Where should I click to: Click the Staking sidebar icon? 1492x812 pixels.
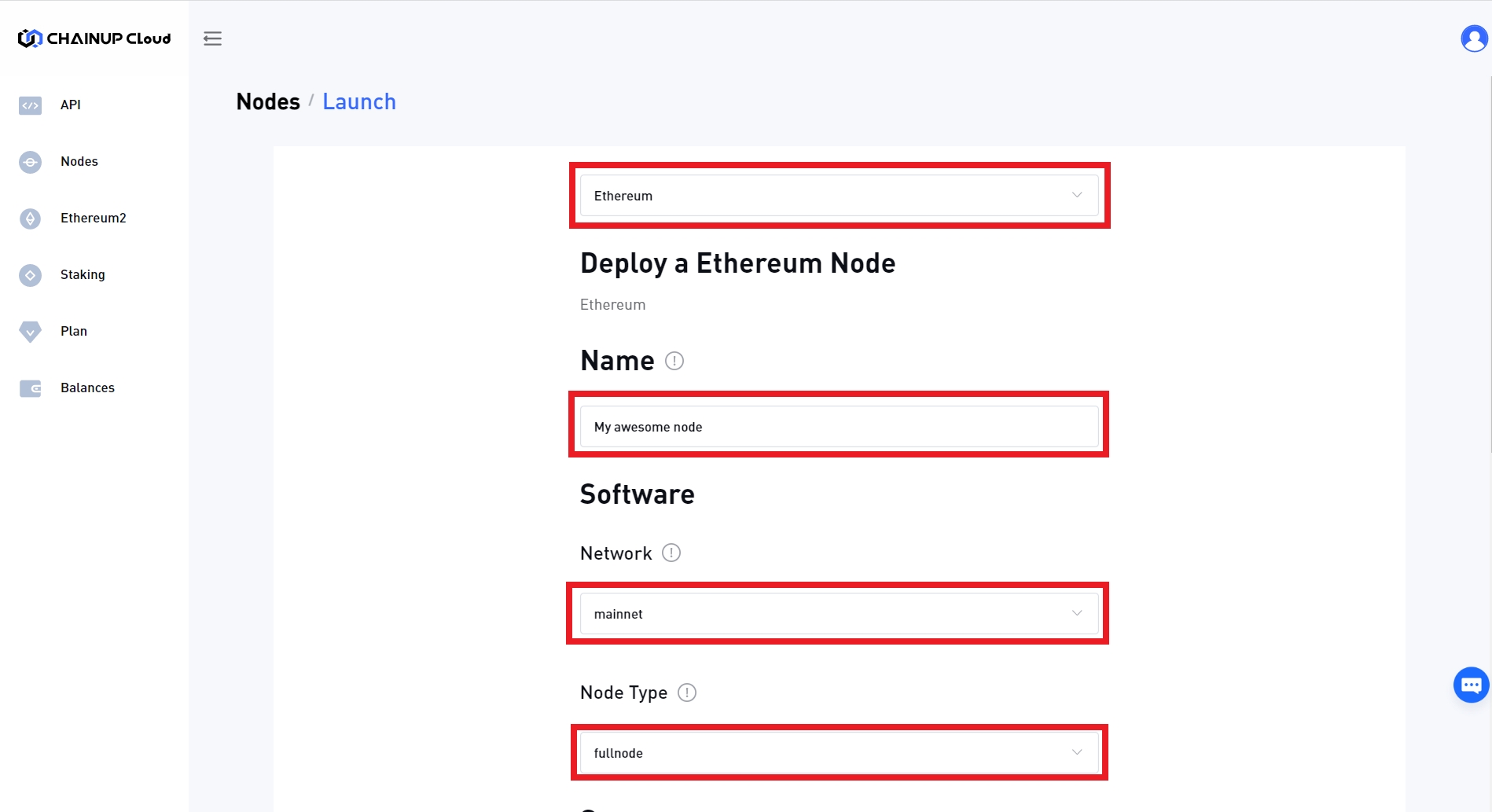31,275
